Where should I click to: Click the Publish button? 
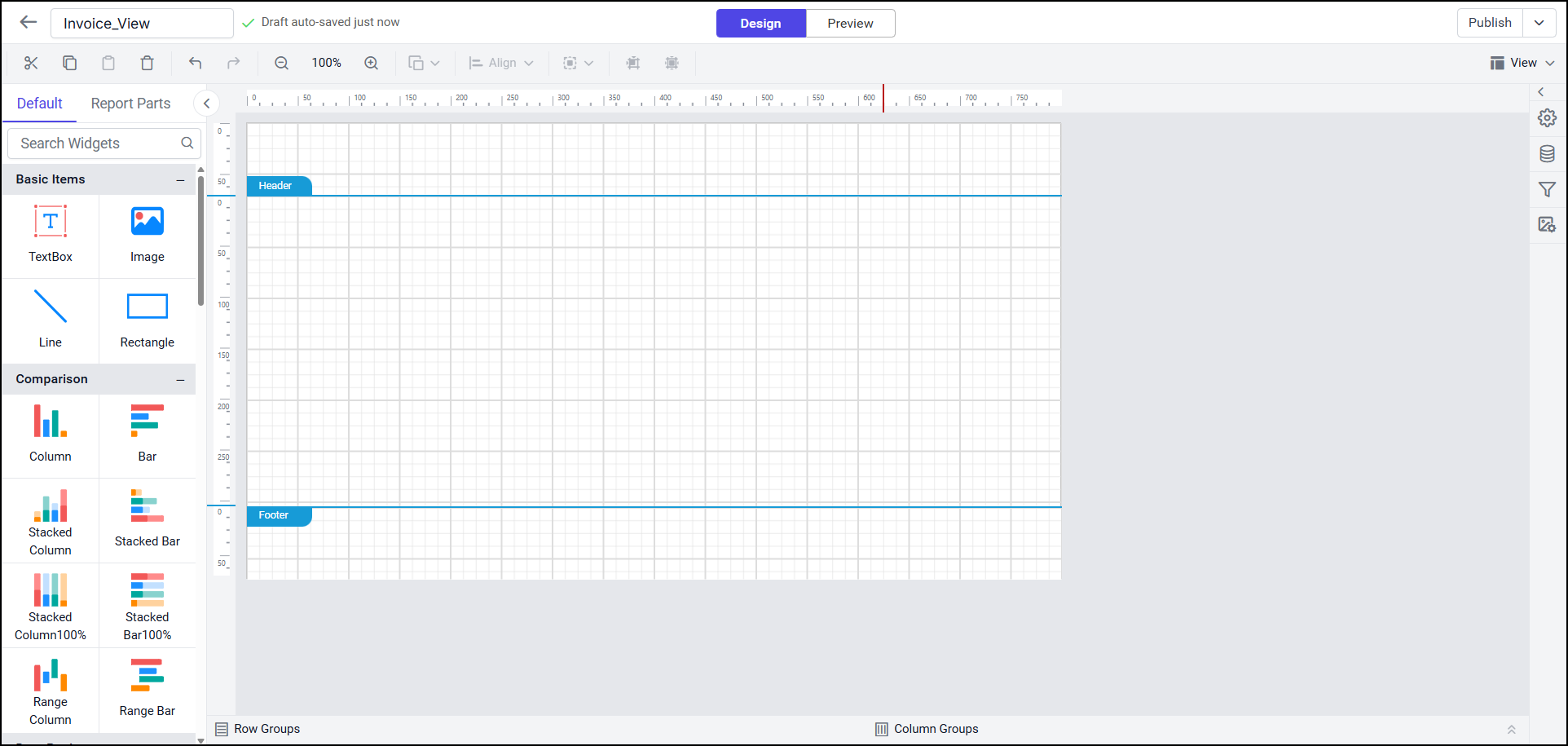[x=1489, y=23]
